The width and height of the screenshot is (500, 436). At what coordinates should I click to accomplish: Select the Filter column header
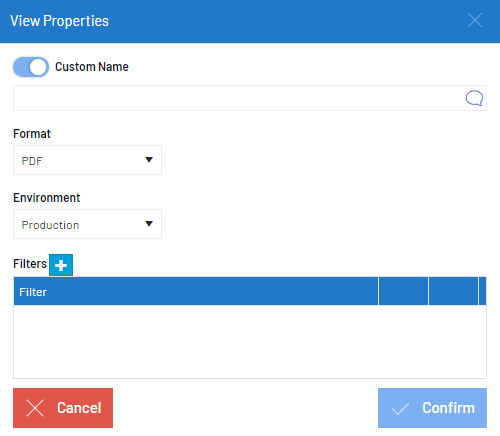[196, 291]
